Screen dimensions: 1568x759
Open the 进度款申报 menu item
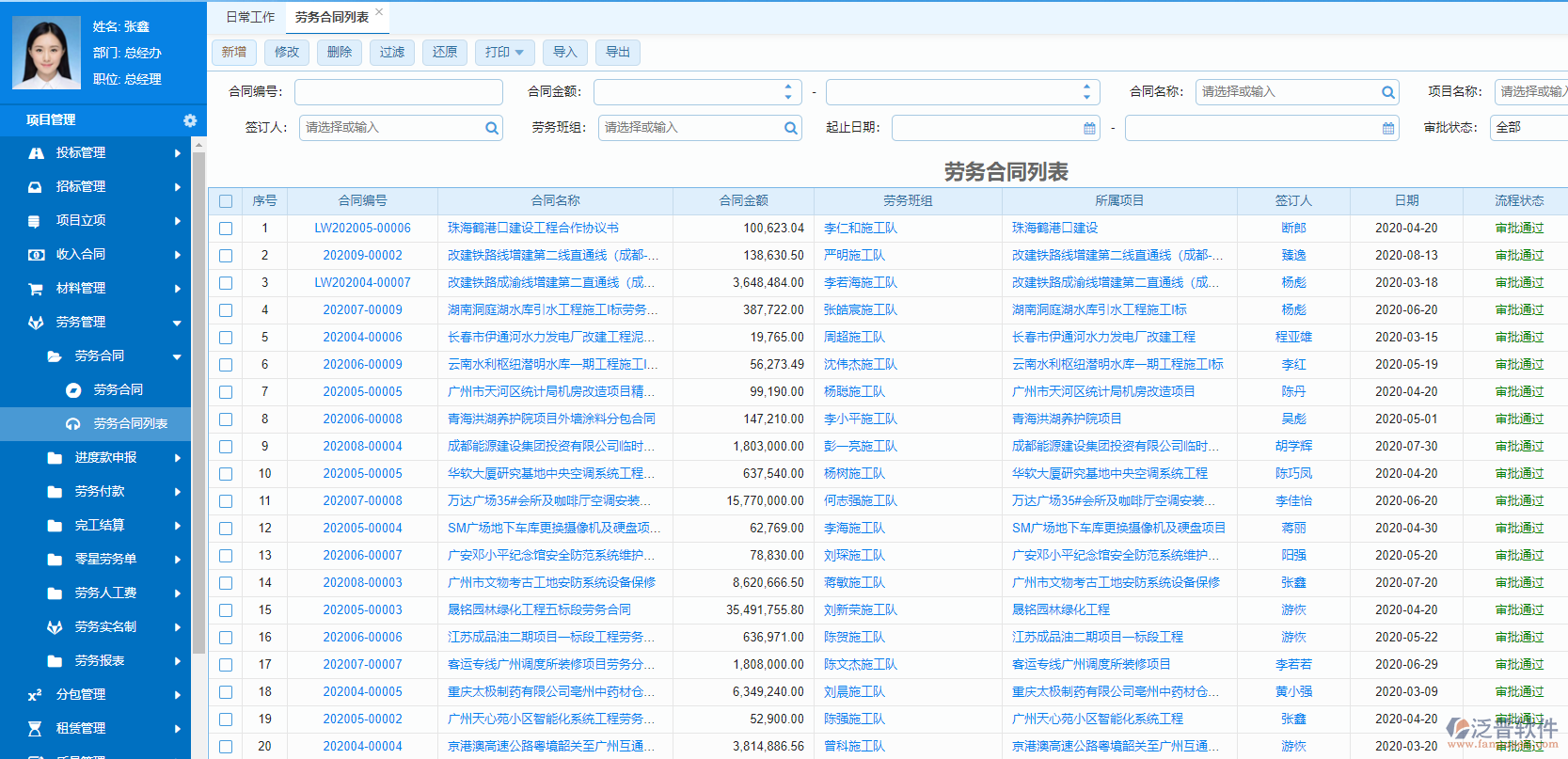click(x=96, y=458)
